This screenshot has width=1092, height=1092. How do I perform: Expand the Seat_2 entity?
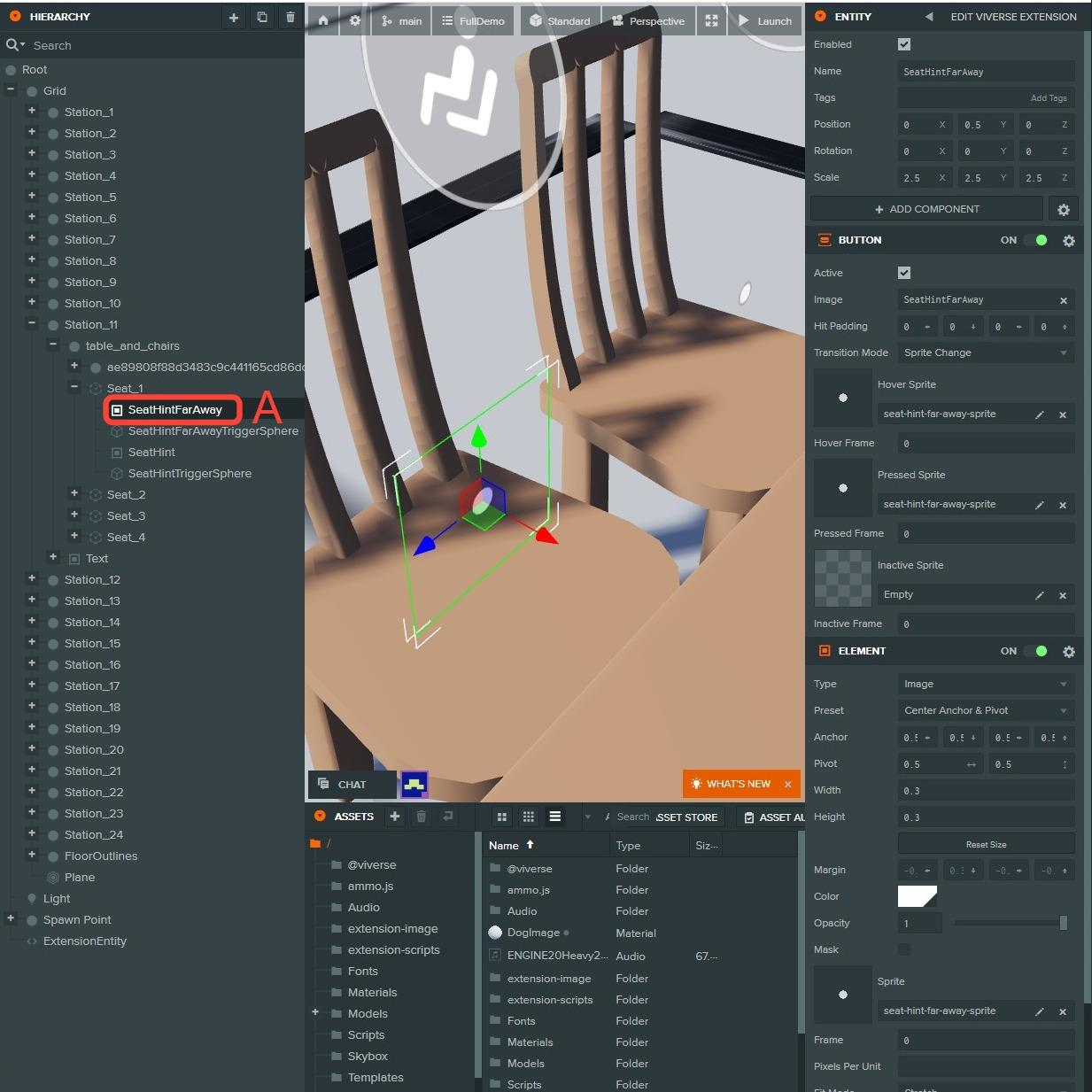tap(74, 494)
